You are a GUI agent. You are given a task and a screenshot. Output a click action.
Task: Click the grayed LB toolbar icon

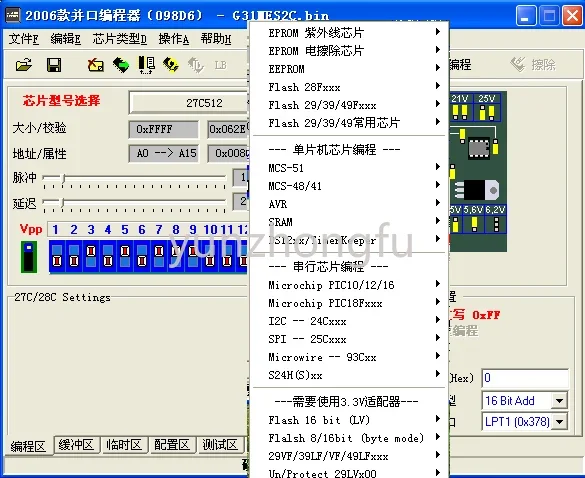pos(220,65)
